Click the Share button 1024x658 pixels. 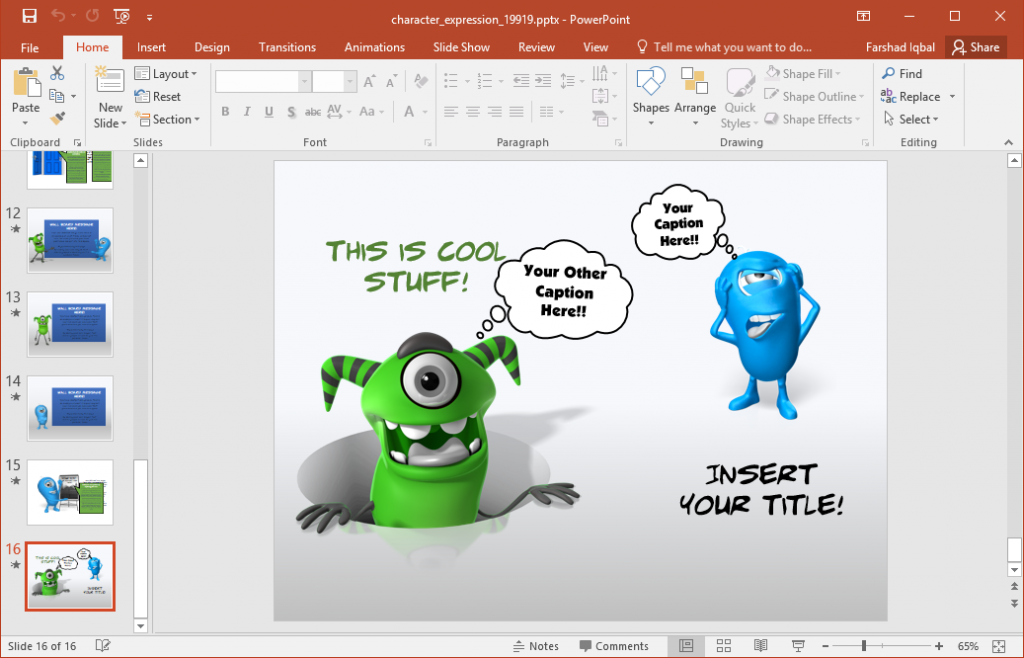coord(976,46)
